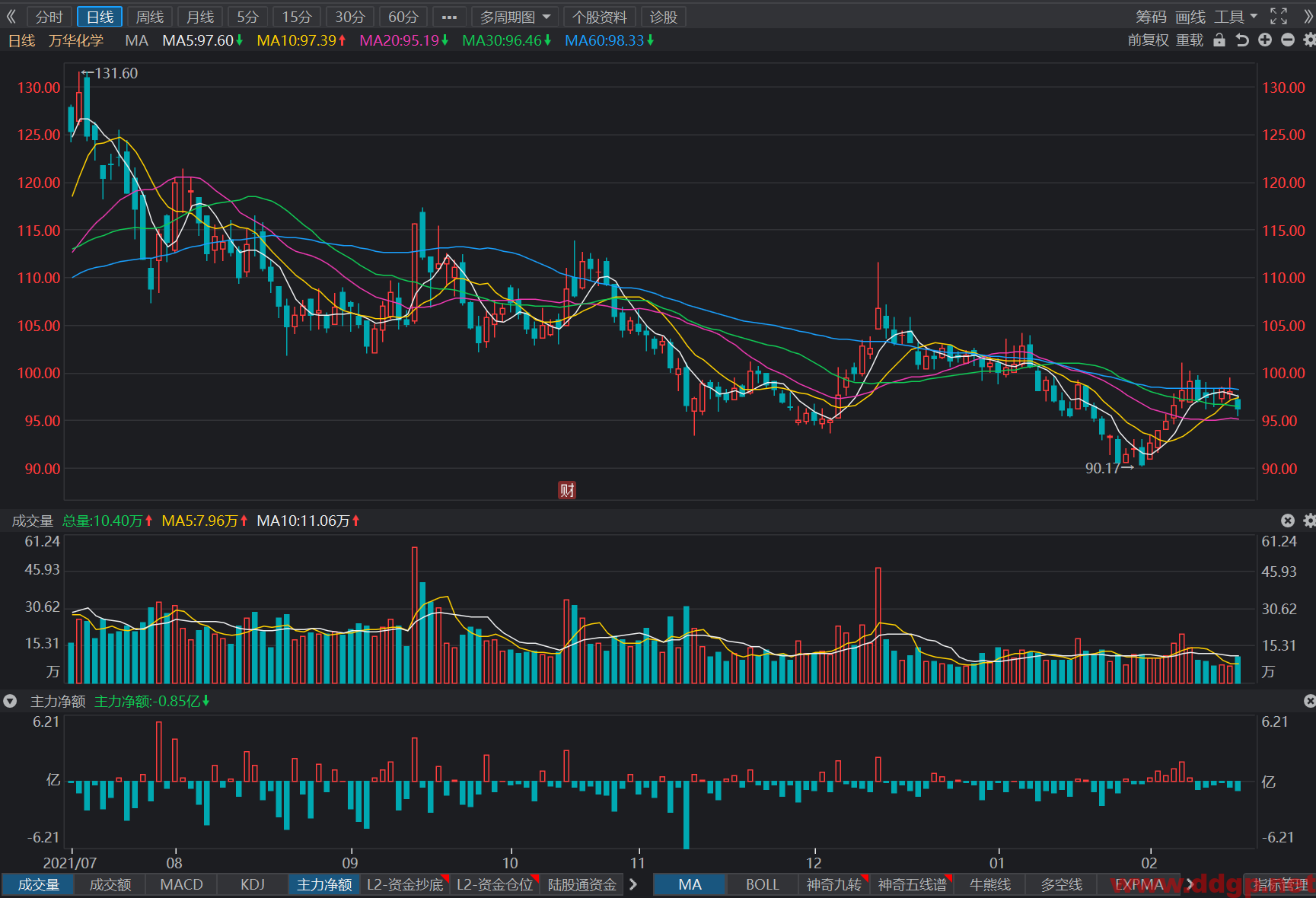Select L2-资金仓位 indicator tab
The height and width of the screenshot is (898, 1316).
495,884
